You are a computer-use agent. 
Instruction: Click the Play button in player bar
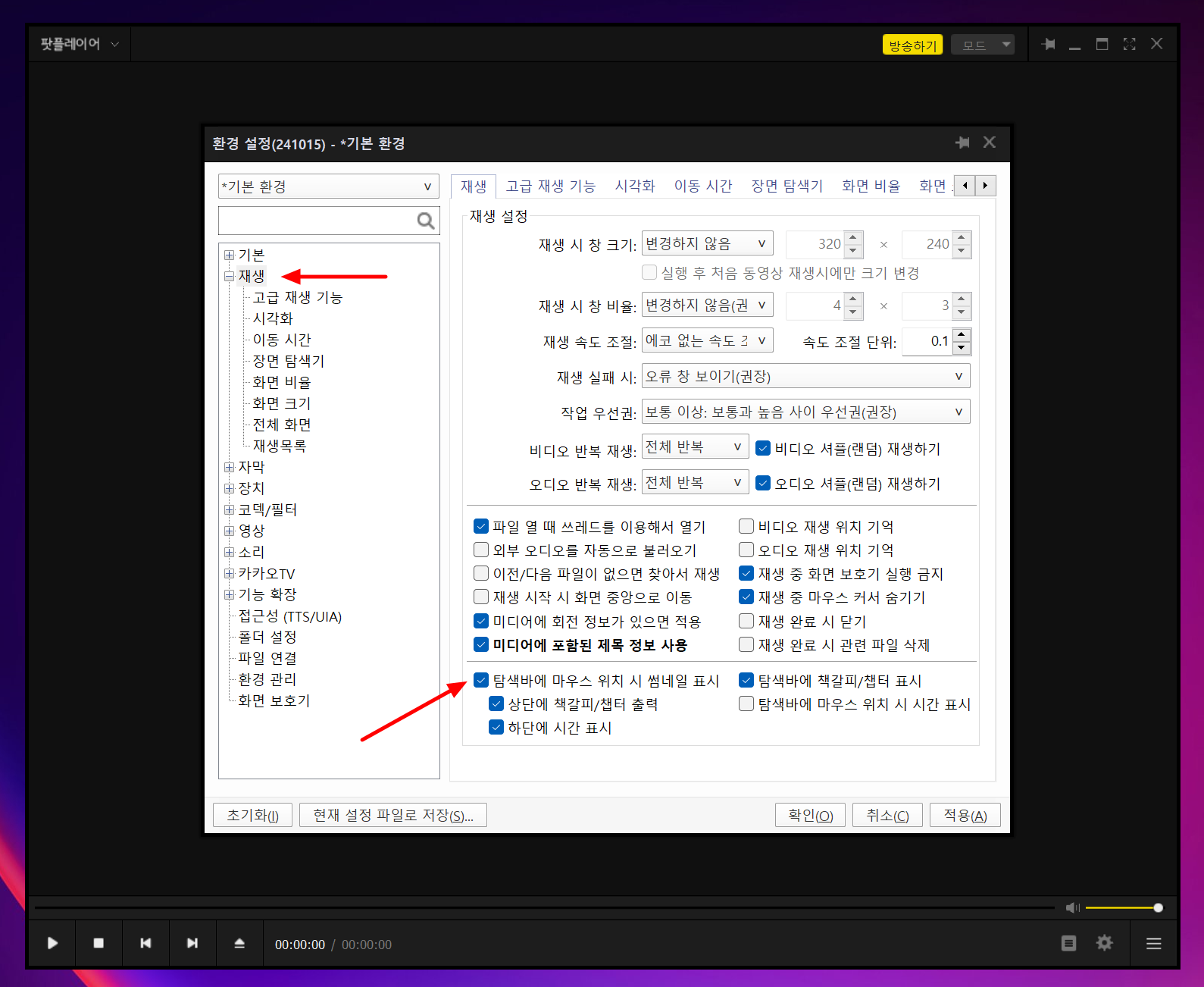(x=52, y=943)
